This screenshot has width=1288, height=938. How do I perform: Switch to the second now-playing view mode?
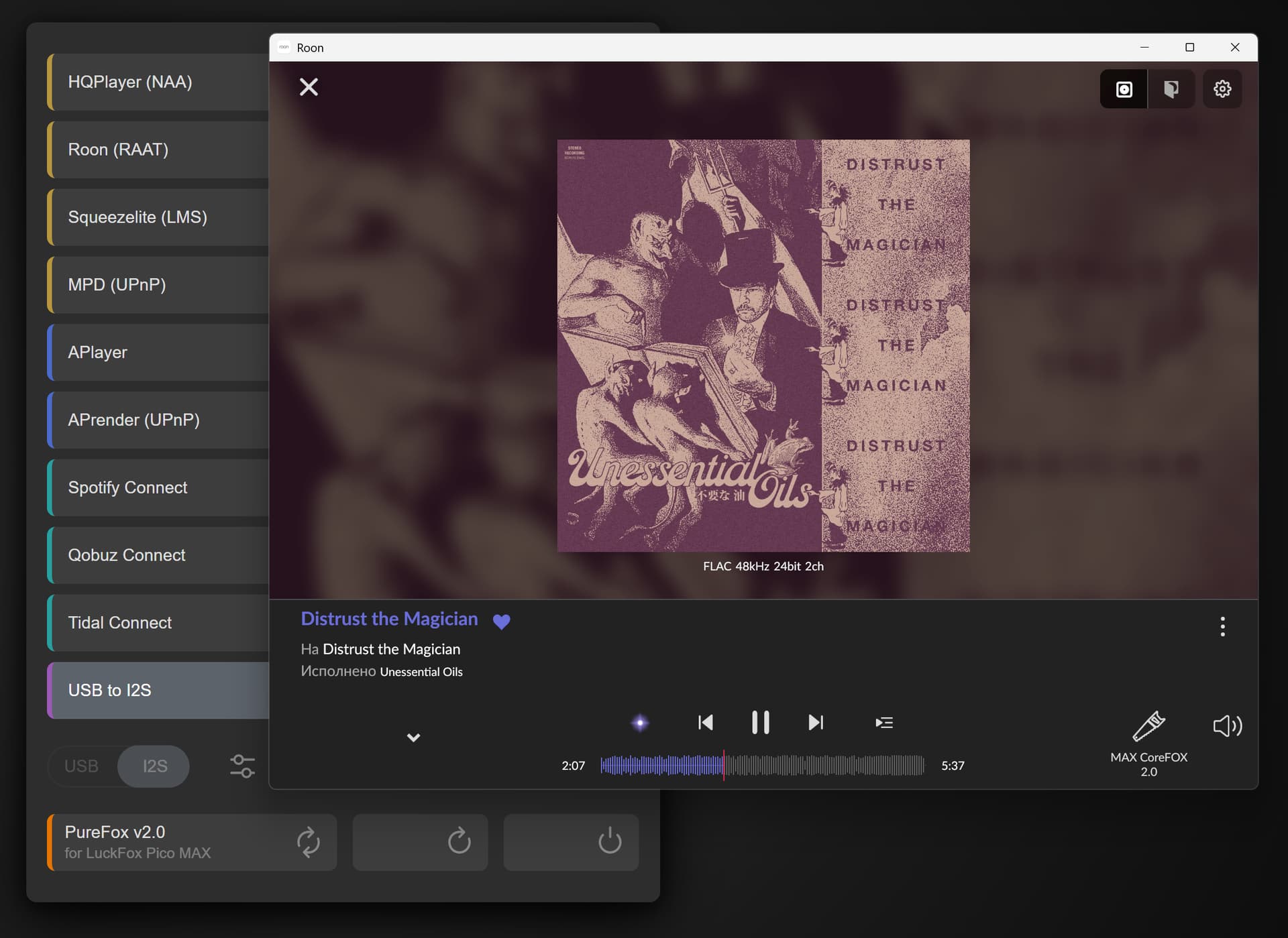(x=1171, y=89)
